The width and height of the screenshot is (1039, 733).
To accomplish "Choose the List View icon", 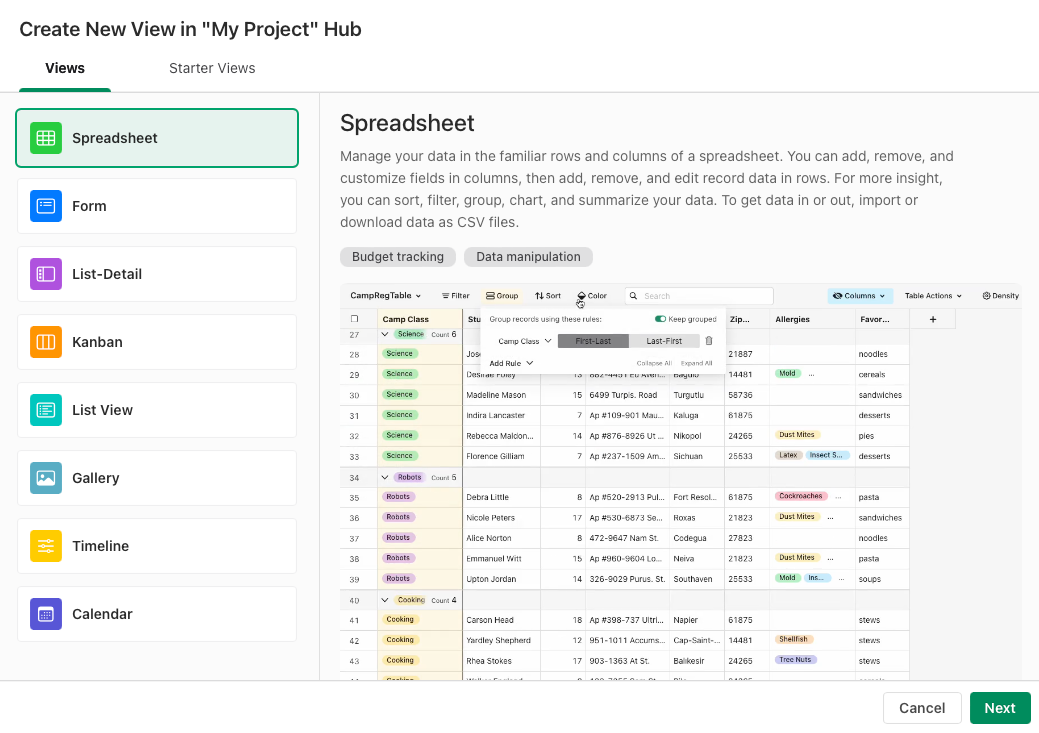I will coord(46,410).
